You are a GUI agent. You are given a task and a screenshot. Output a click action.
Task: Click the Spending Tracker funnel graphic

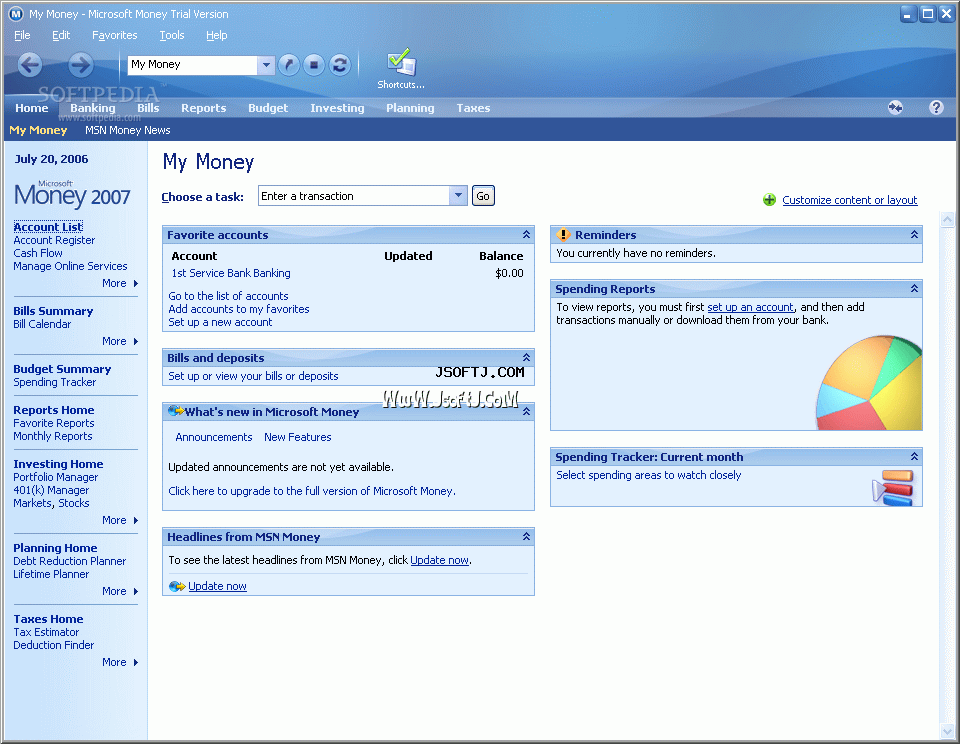pyautogui.click(x=893, y=487)
